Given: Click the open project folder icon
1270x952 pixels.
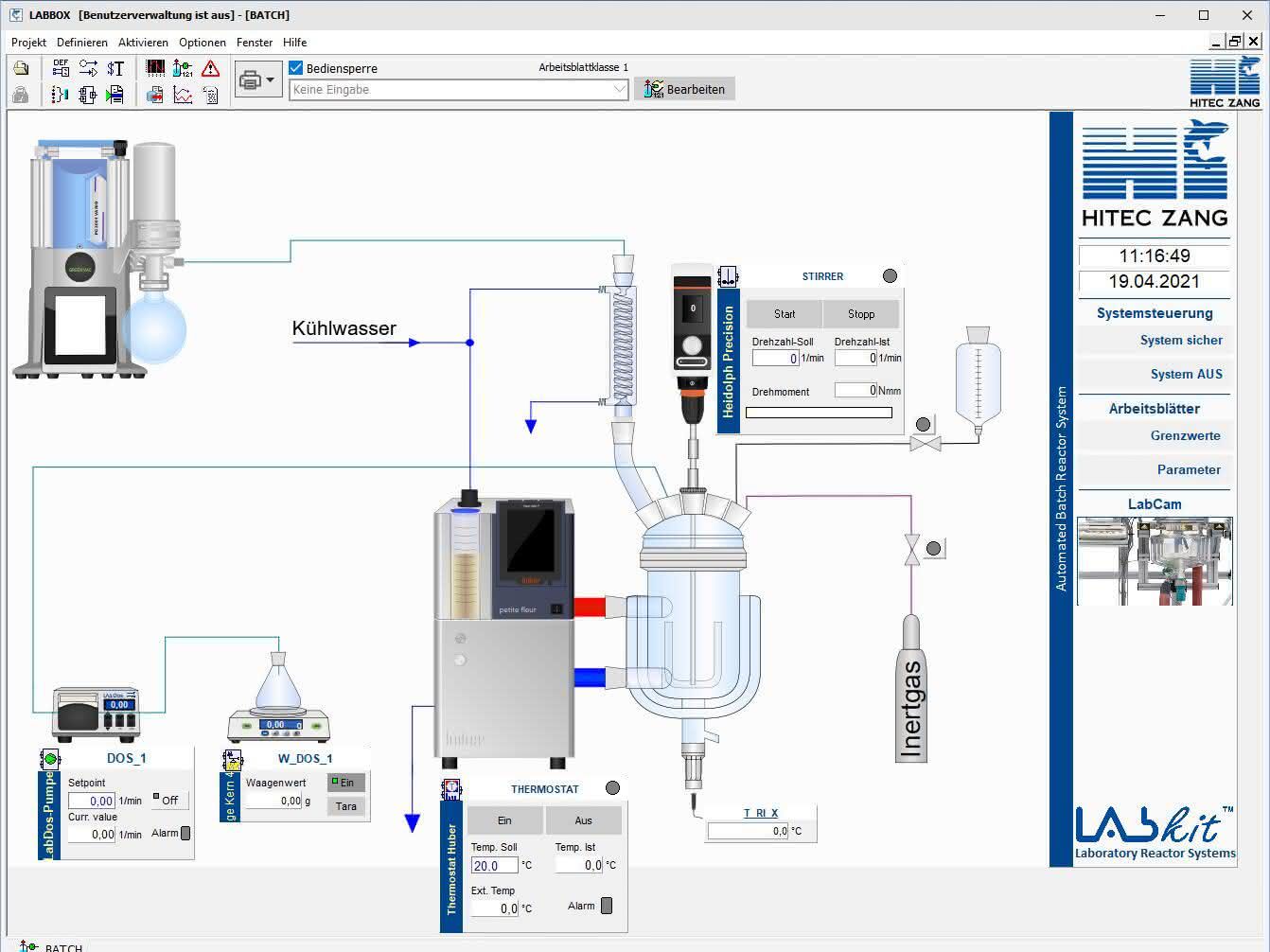Looking at the screenshot, I should click(21, 68).
